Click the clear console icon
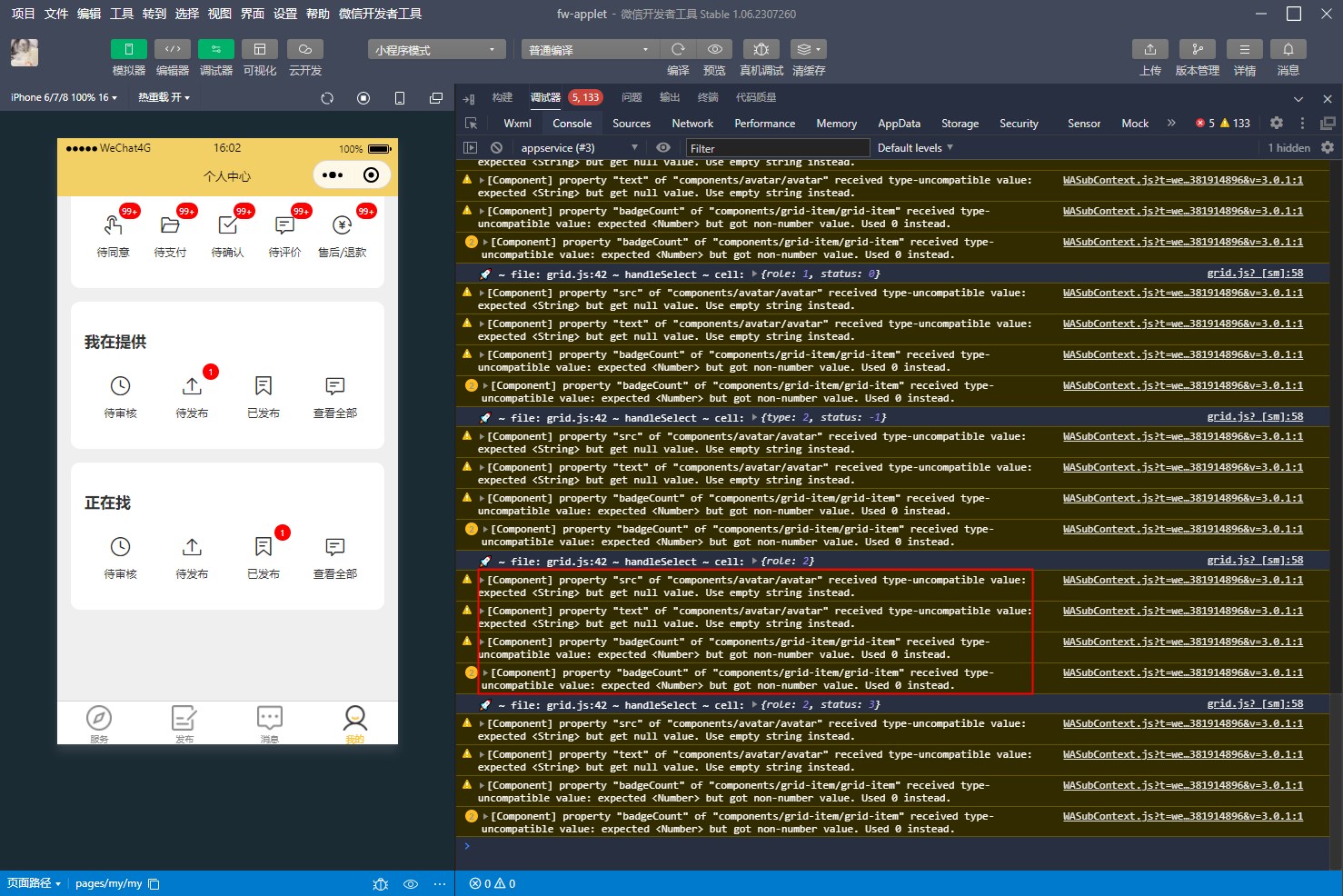1343x896 pixels. 496,147
